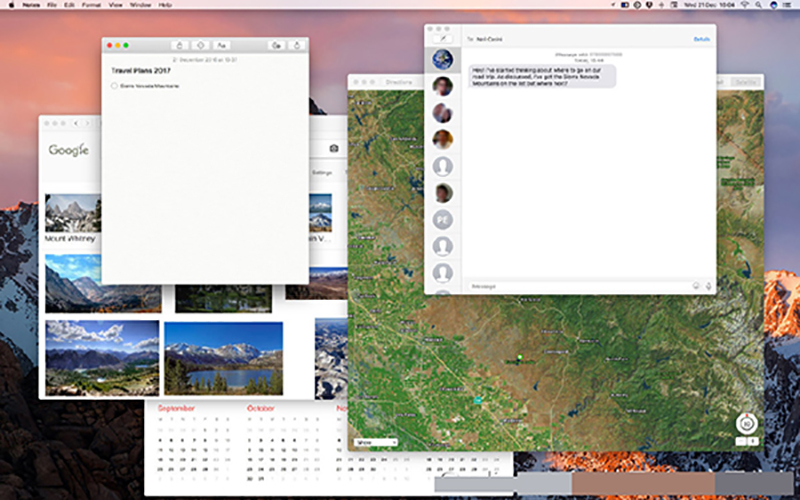This screenshot has width=800, height=500.
Task: Select the sixth conversation avatar in Messages
Action: [442, 193]
